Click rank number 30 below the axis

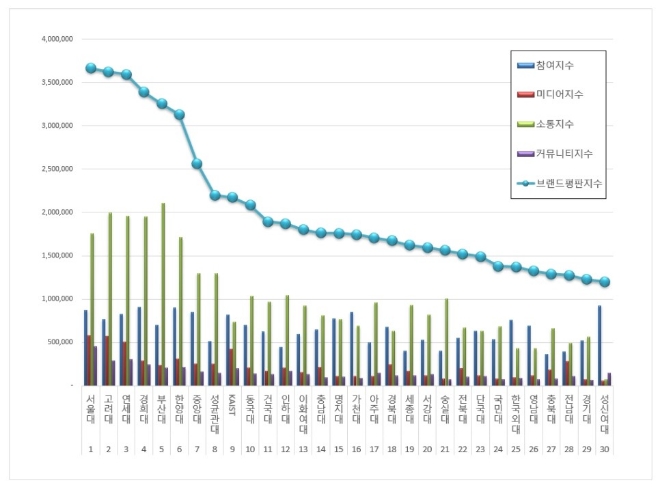coord(604,451)
